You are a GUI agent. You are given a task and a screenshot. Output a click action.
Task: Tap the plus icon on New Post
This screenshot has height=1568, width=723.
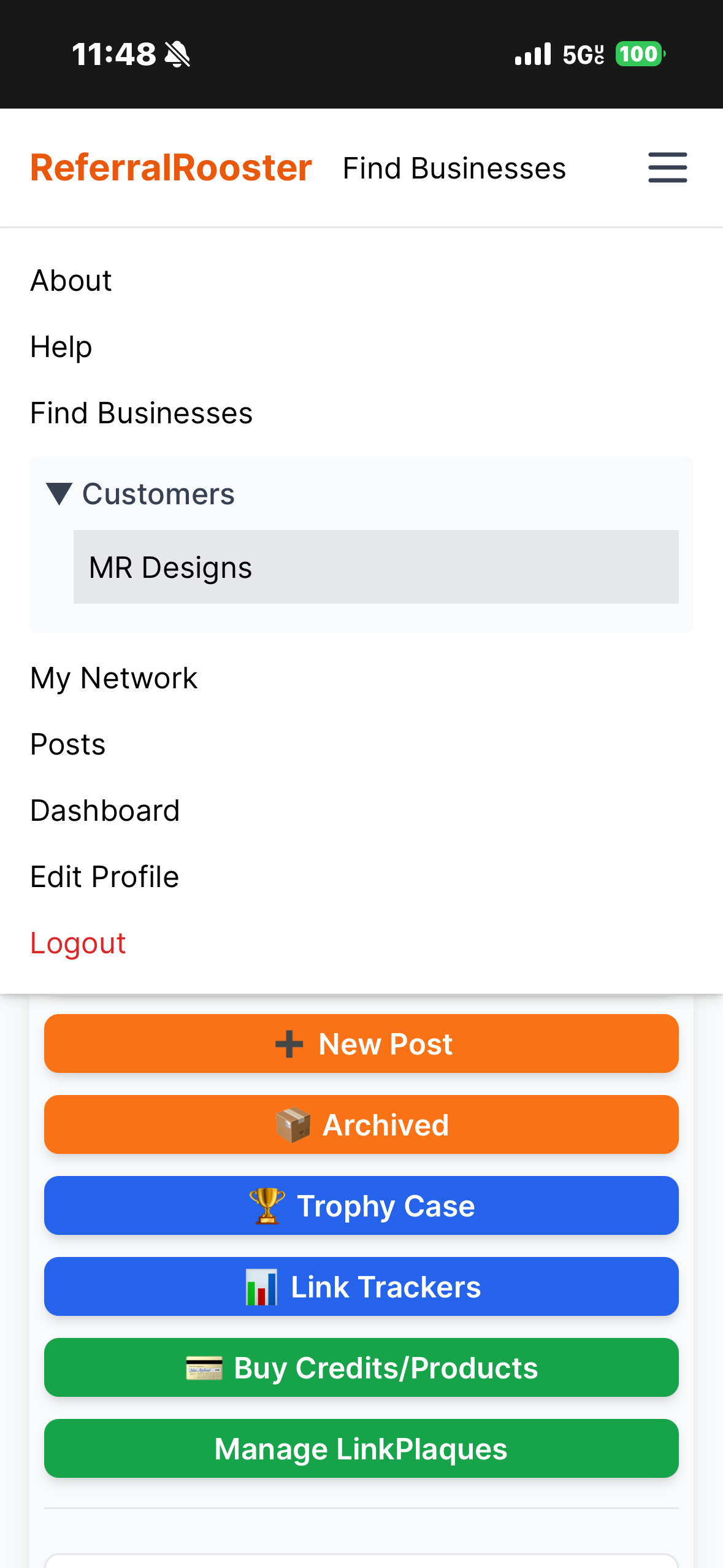[289, 1044]
